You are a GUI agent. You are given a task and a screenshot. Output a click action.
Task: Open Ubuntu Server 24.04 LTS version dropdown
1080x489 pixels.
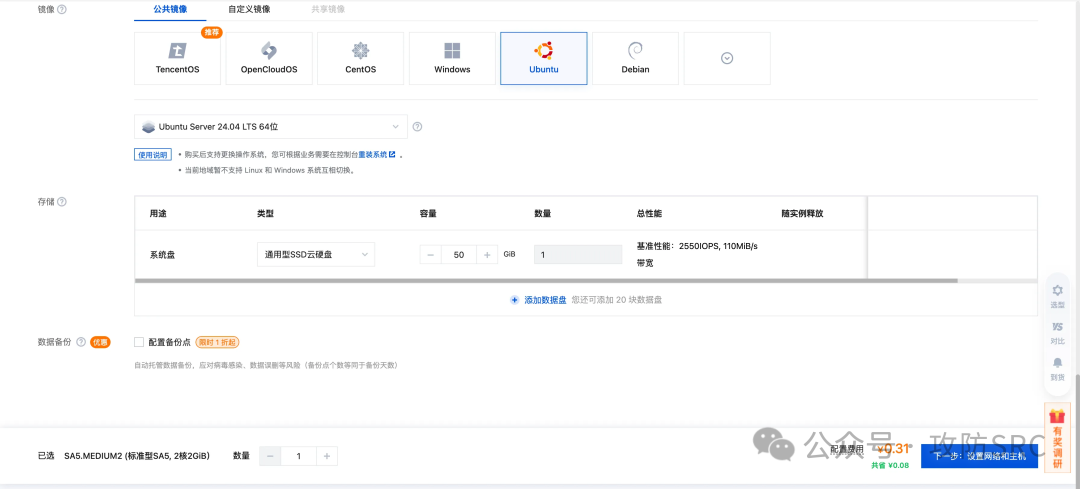tap(271, 127)
